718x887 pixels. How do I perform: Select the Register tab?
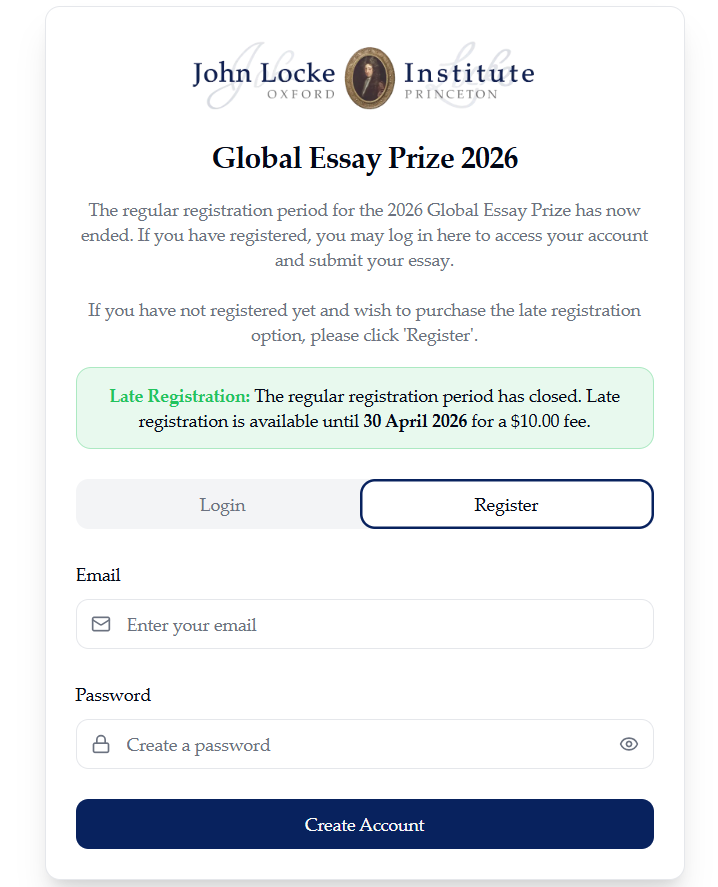tap(506, 504)
